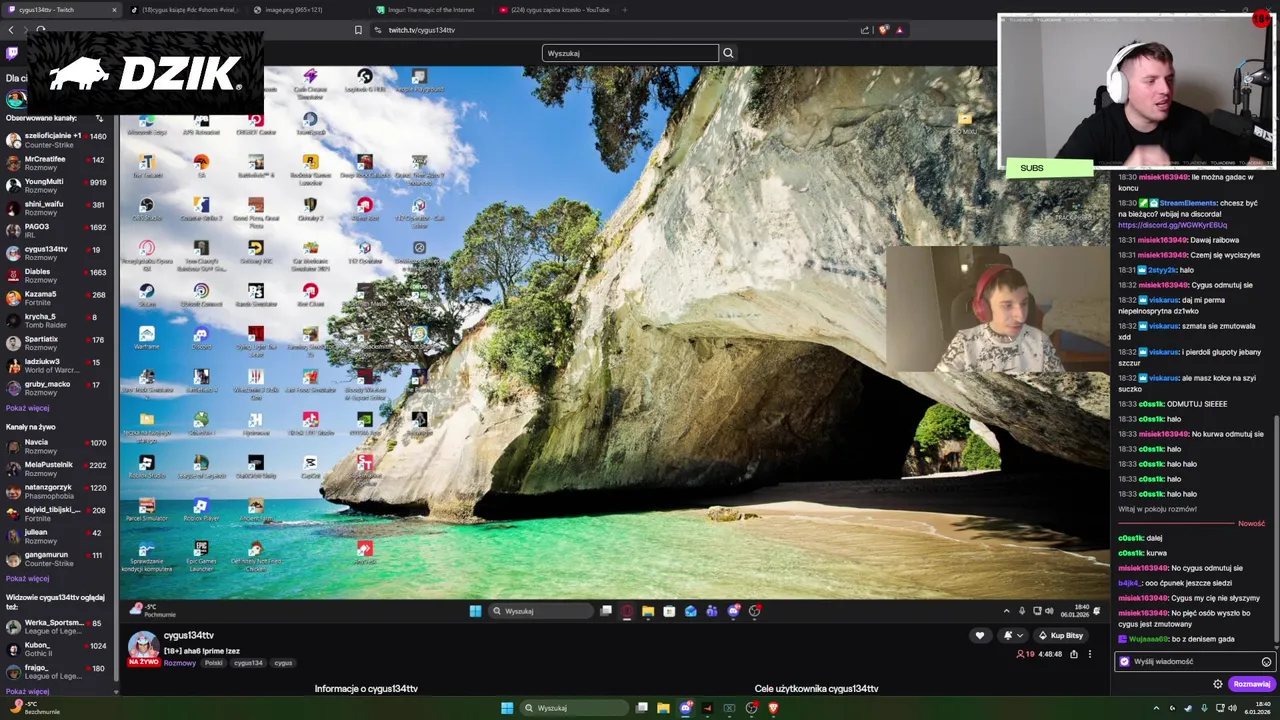Open Logitech G HUB desktop icon
The image size is (1280, 720).
pos(365,81)
